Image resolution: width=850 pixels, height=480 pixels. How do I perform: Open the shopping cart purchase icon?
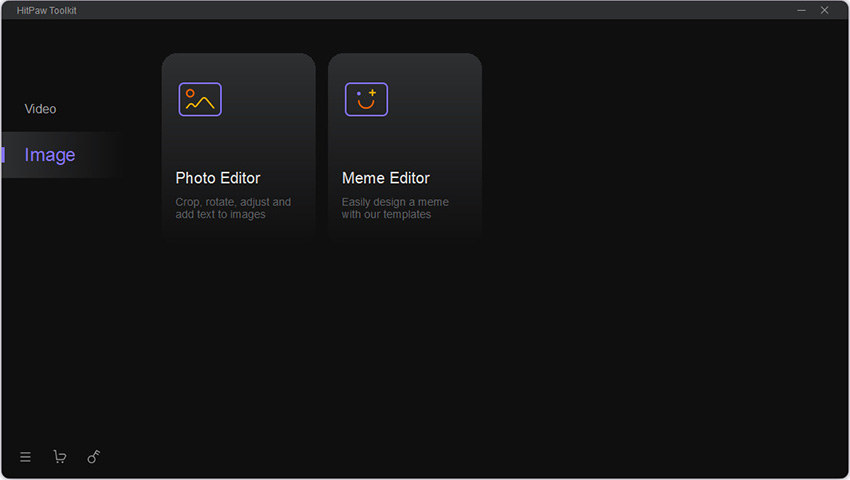pyautogui.click(x=60, y=457)
